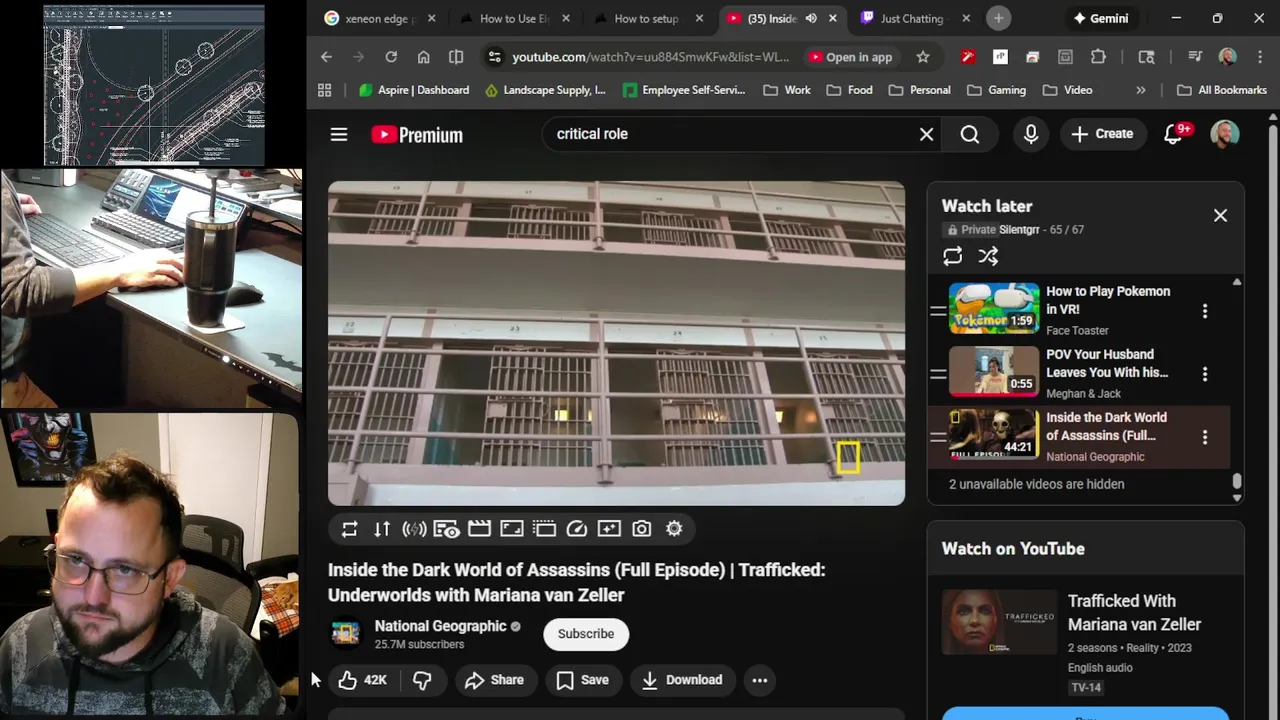This screenshot has width=1280, height=720.
Task: Click the up-down arrows icon under player
Action: (x=382, y=529)
